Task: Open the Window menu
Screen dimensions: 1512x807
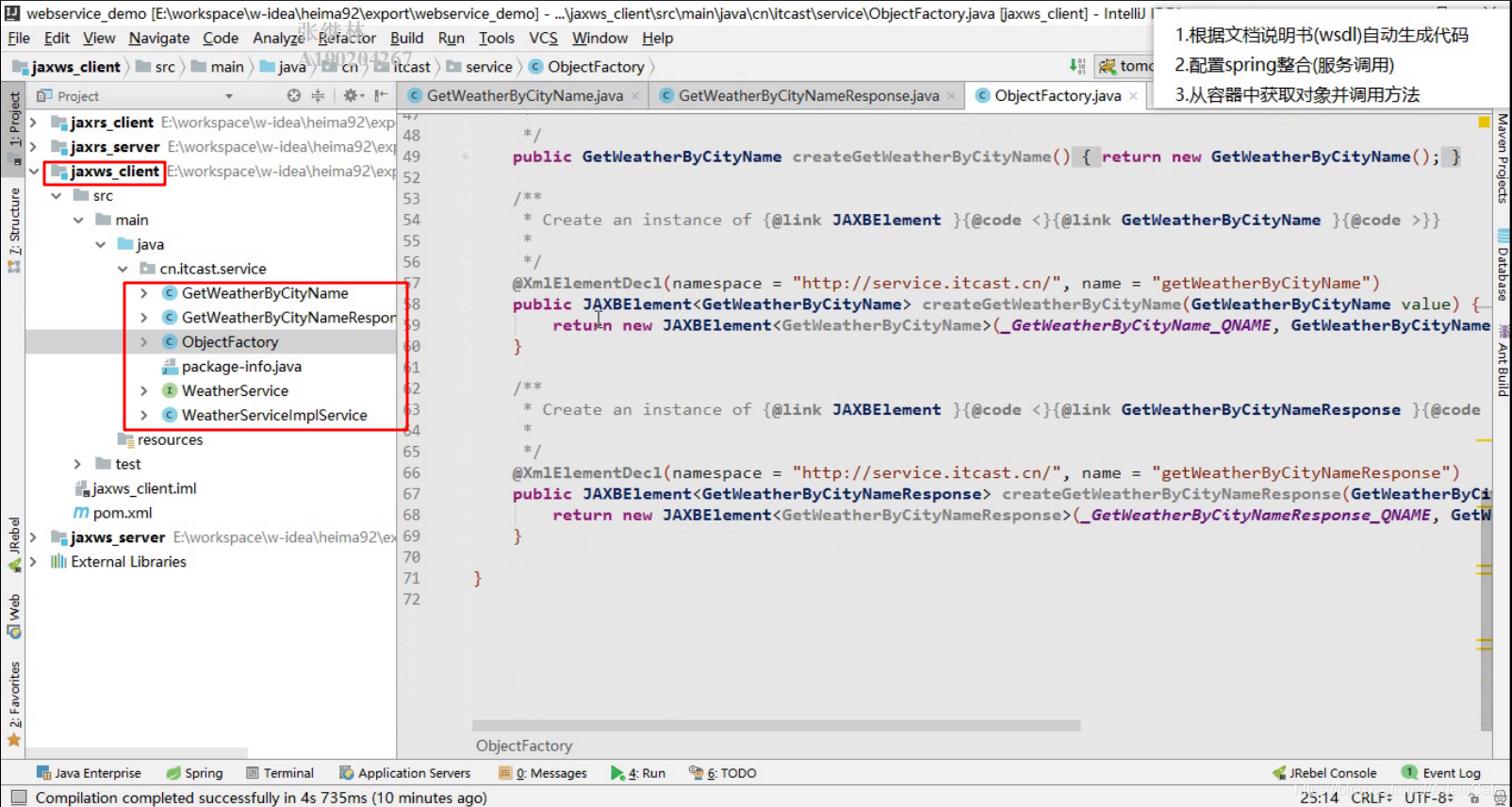Action: coord(600,38)
